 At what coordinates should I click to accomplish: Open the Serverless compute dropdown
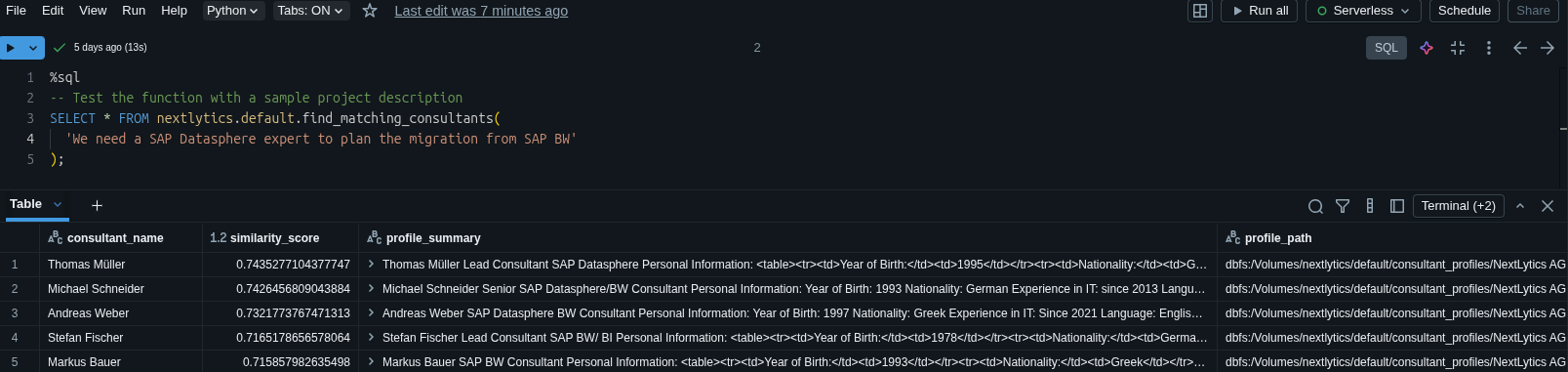click(x=1363, y=11)
